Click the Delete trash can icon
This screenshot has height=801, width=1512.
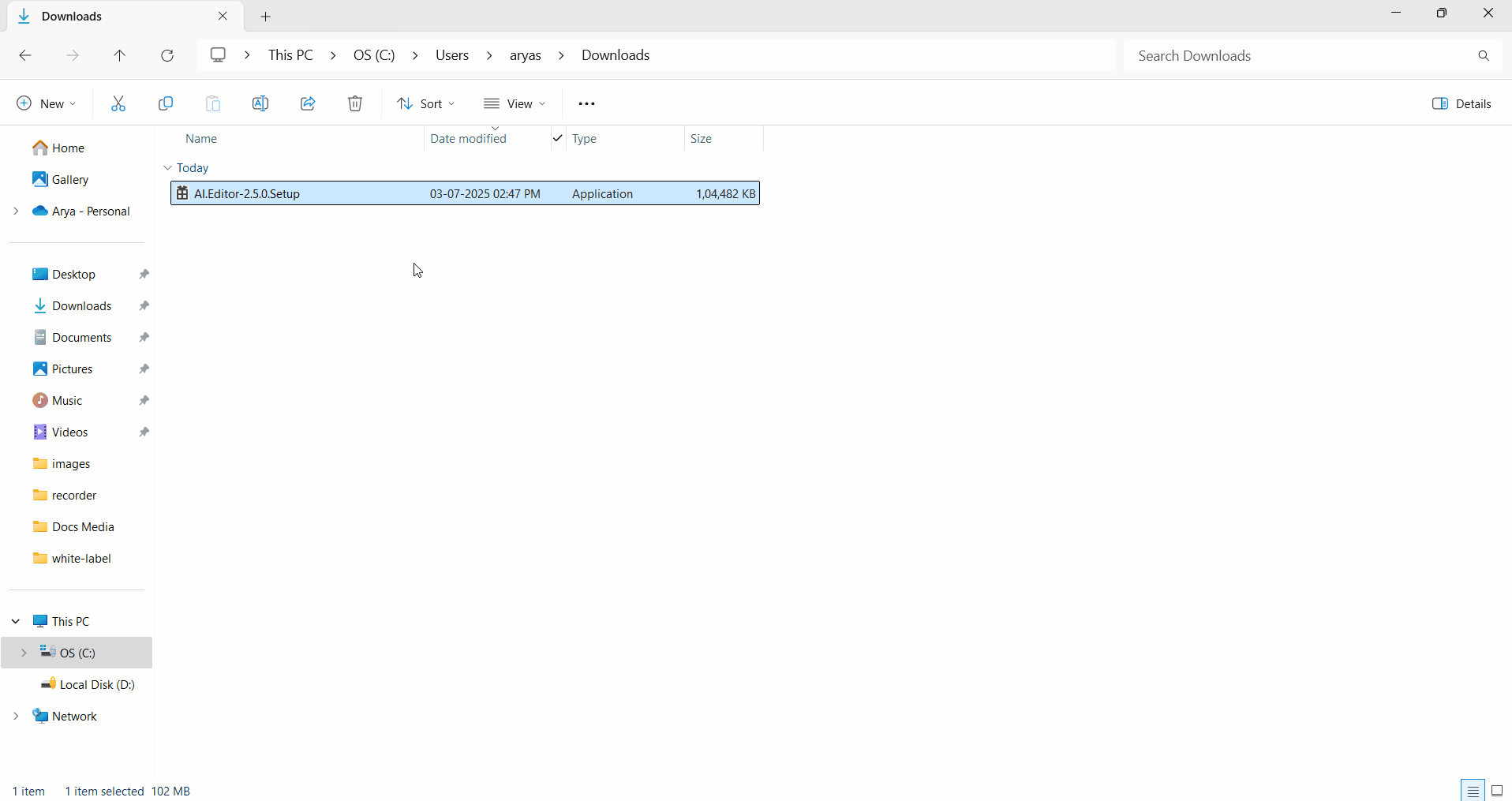click(355, 103)
